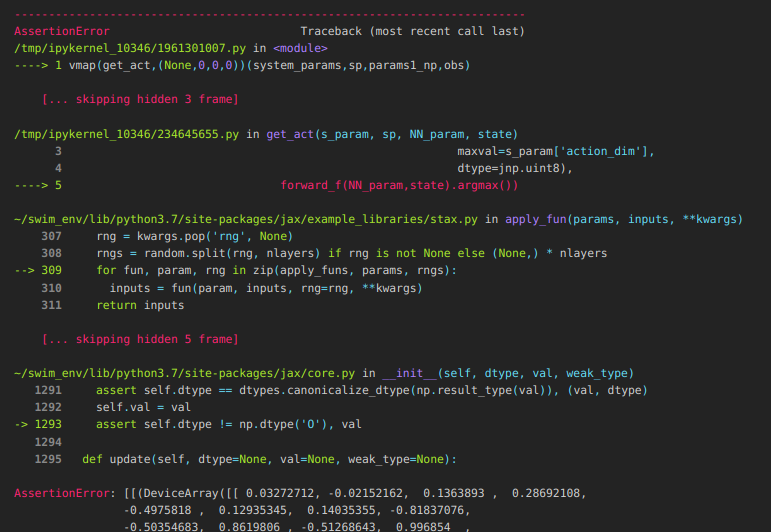Click the jax/core.py file path
This screenshot has height=532, width=771.
(184, 373)
